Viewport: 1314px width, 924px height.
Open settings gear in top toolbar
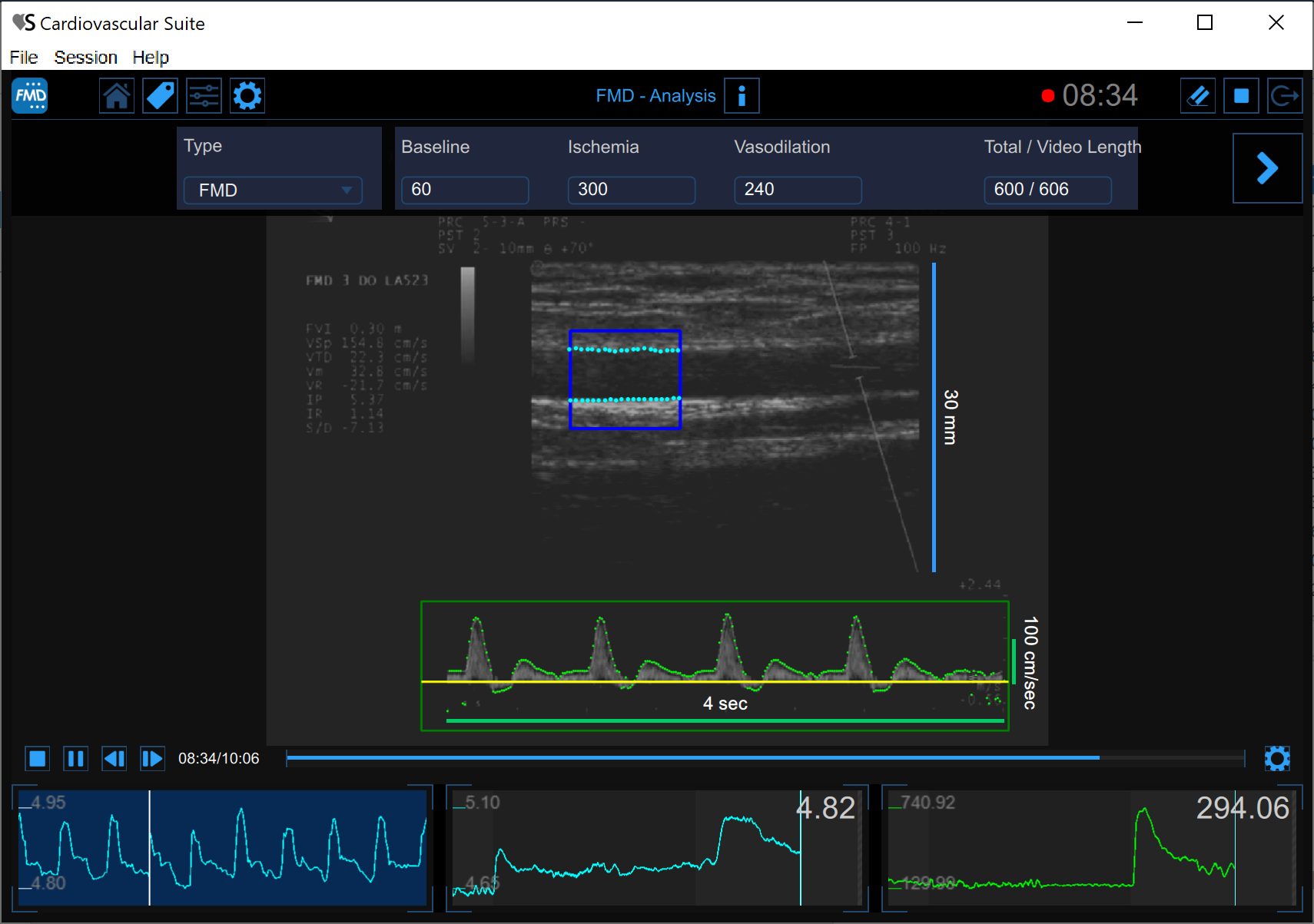[x=247, y=96]
